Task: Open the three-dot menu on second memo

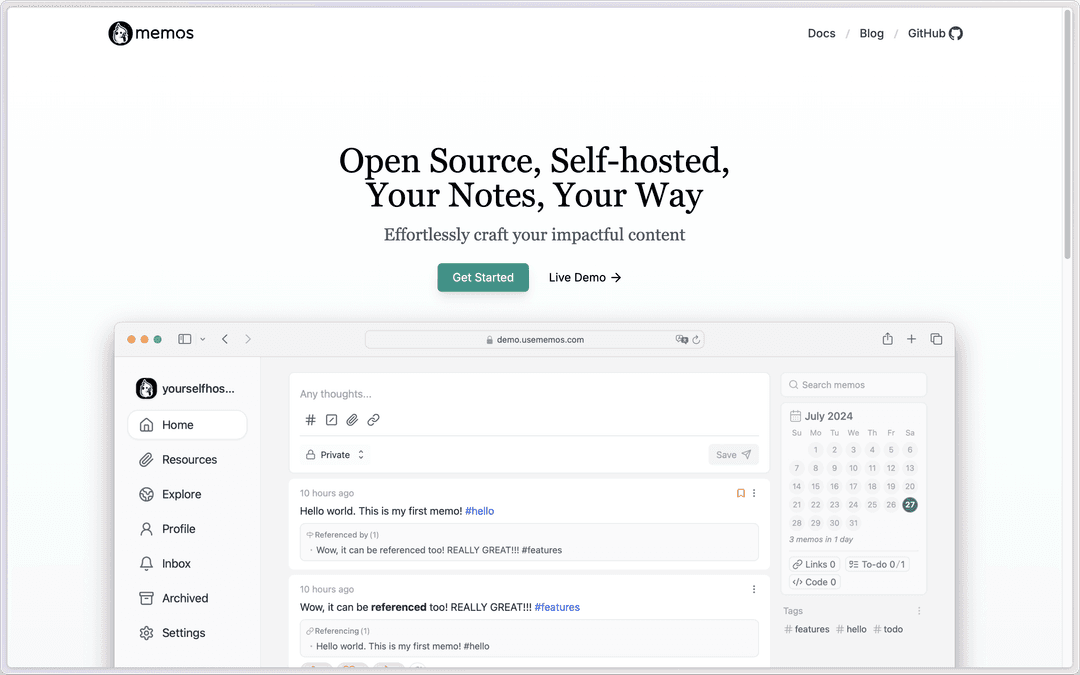Action: pyautogui.click(x=754, y=590)
